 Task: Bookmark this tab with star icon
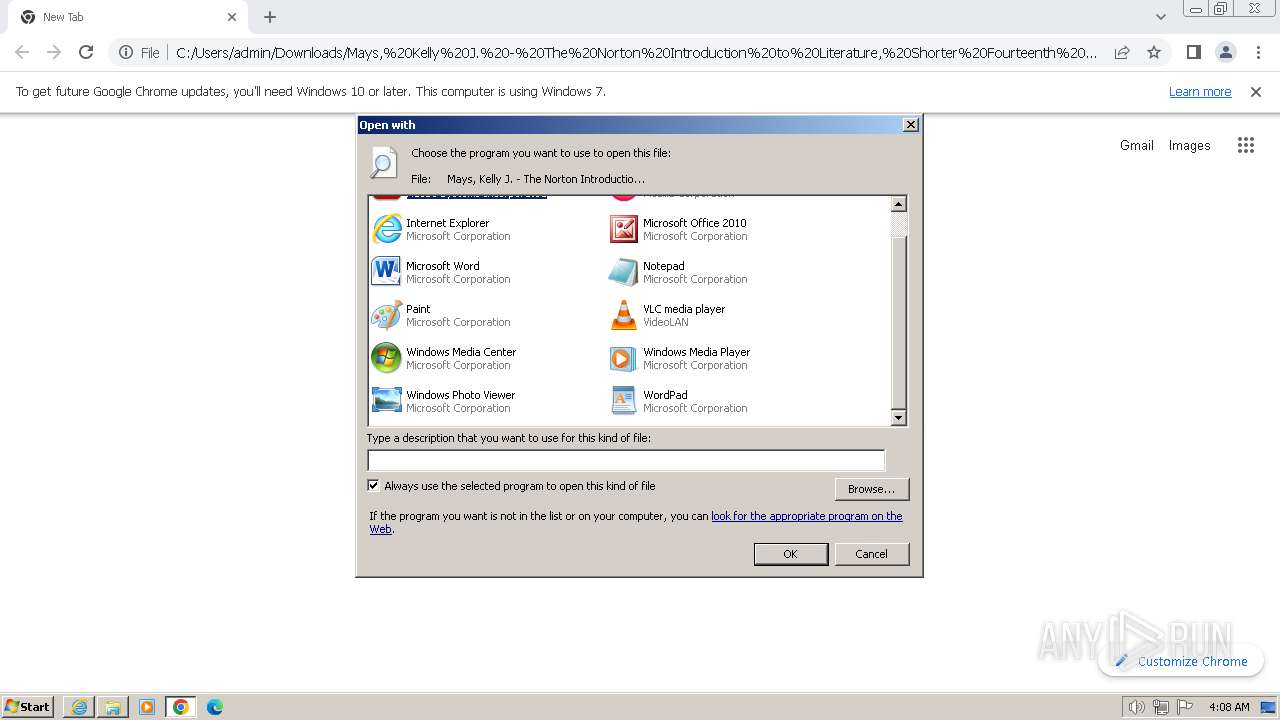point(1154,52)
